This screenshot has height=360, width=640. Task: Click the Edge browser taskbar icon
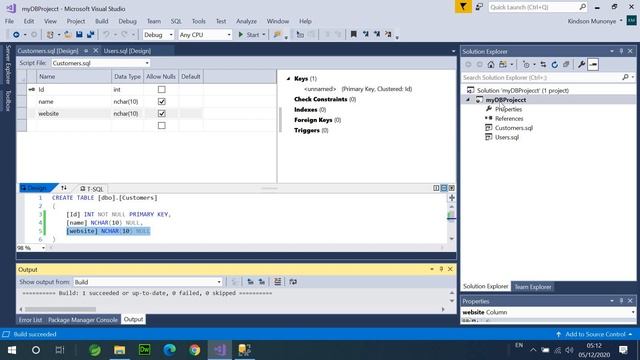pyautogui.click(x=169, y=350)
